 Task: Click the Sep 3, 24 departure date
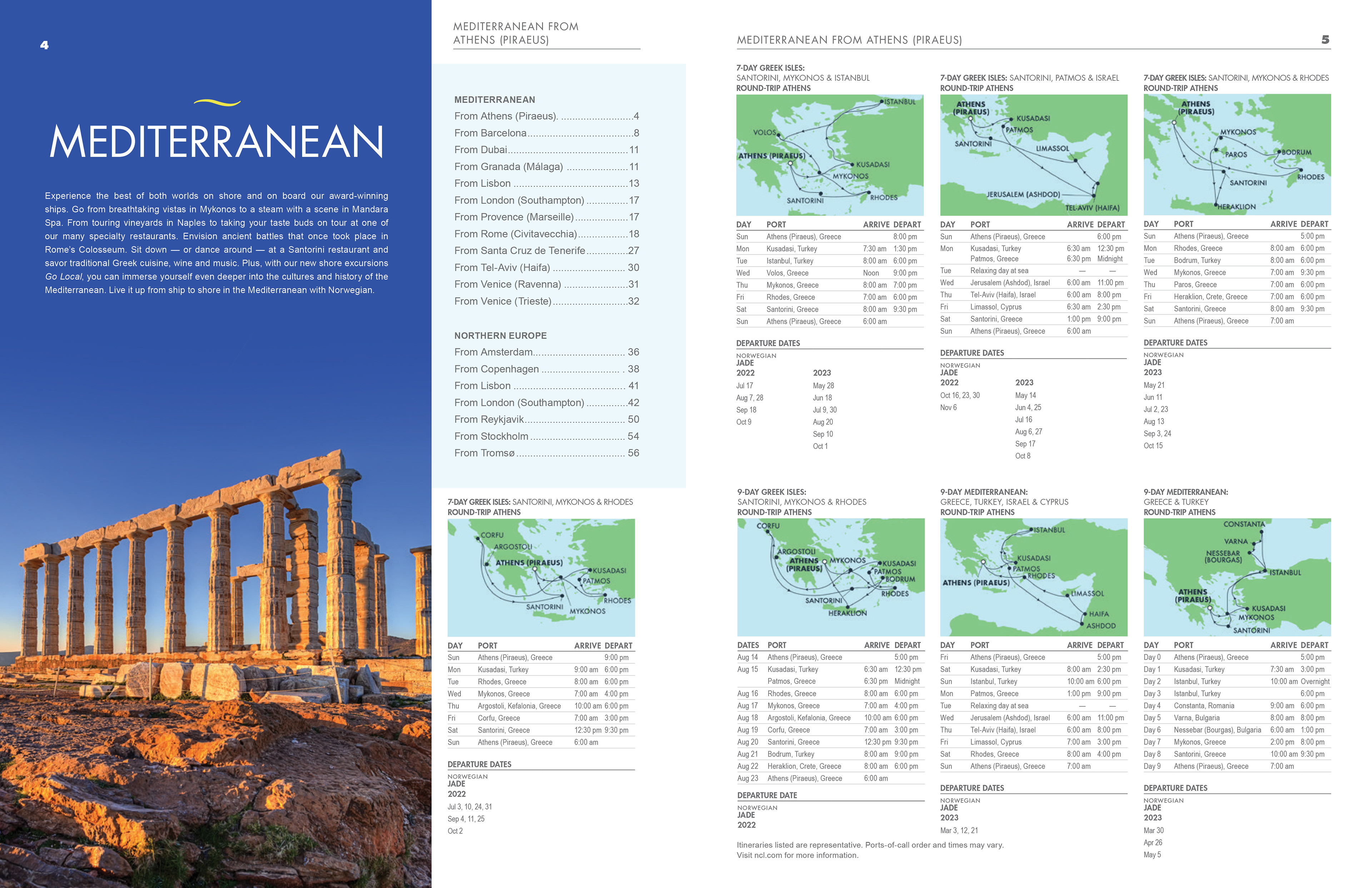coord(1158,433)
